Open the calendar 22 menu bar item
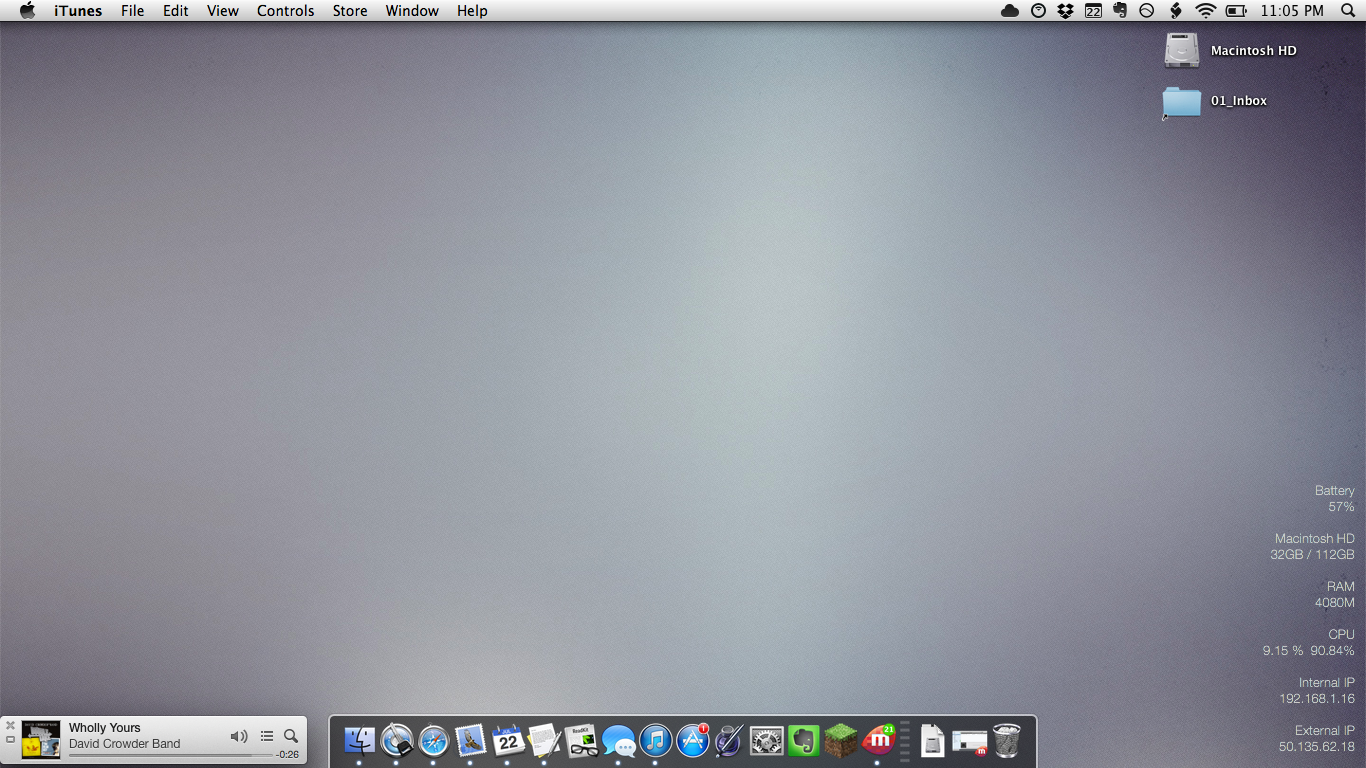This screenshot has width=1366, height=768. tap(1093, 11)
